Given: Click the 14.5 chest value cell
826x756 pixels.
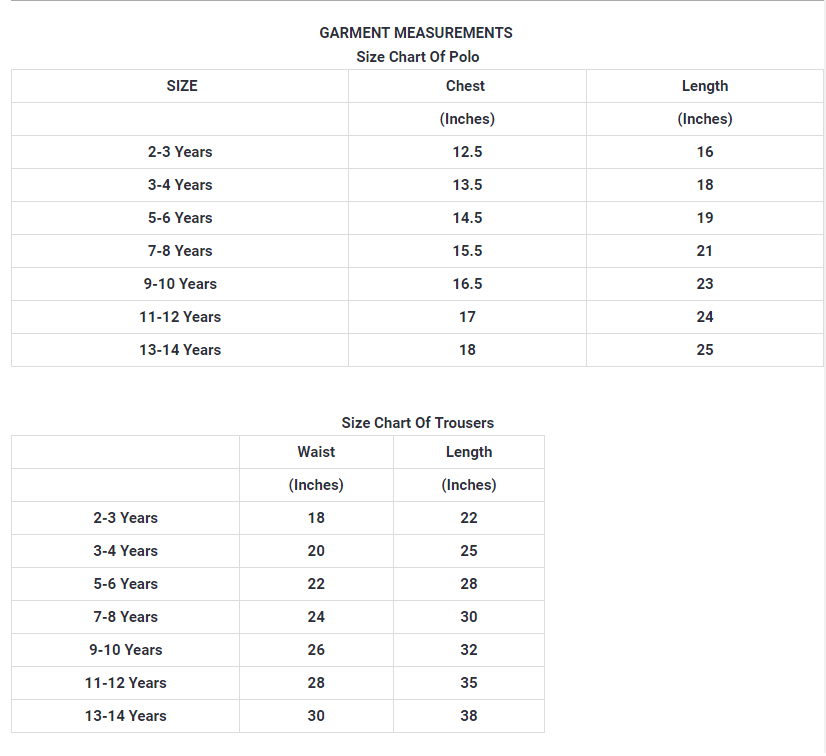Looking at the screenshot, I should pyautogui.click(x=466, y=218).
